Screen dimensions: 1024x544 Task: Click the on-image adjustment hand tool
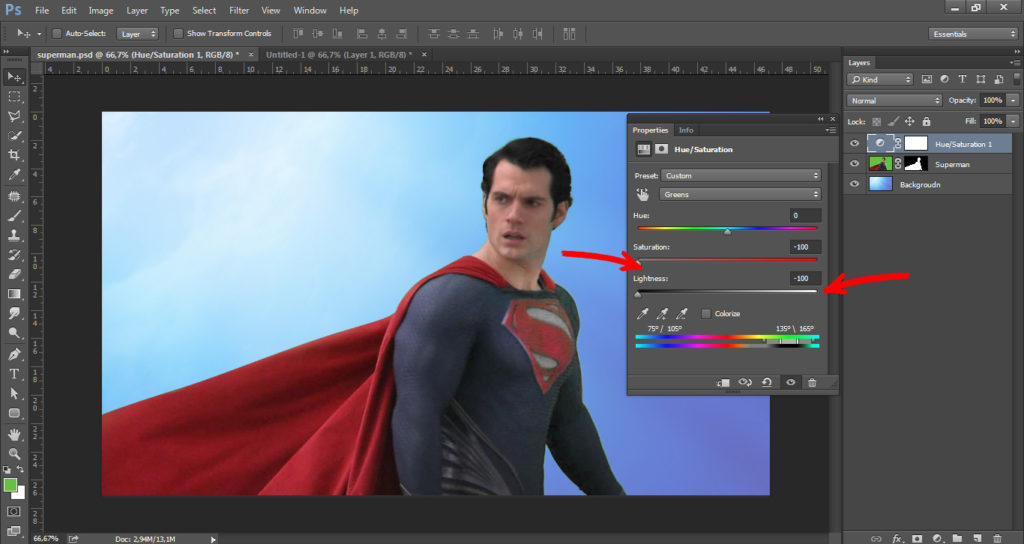point(643,194)
